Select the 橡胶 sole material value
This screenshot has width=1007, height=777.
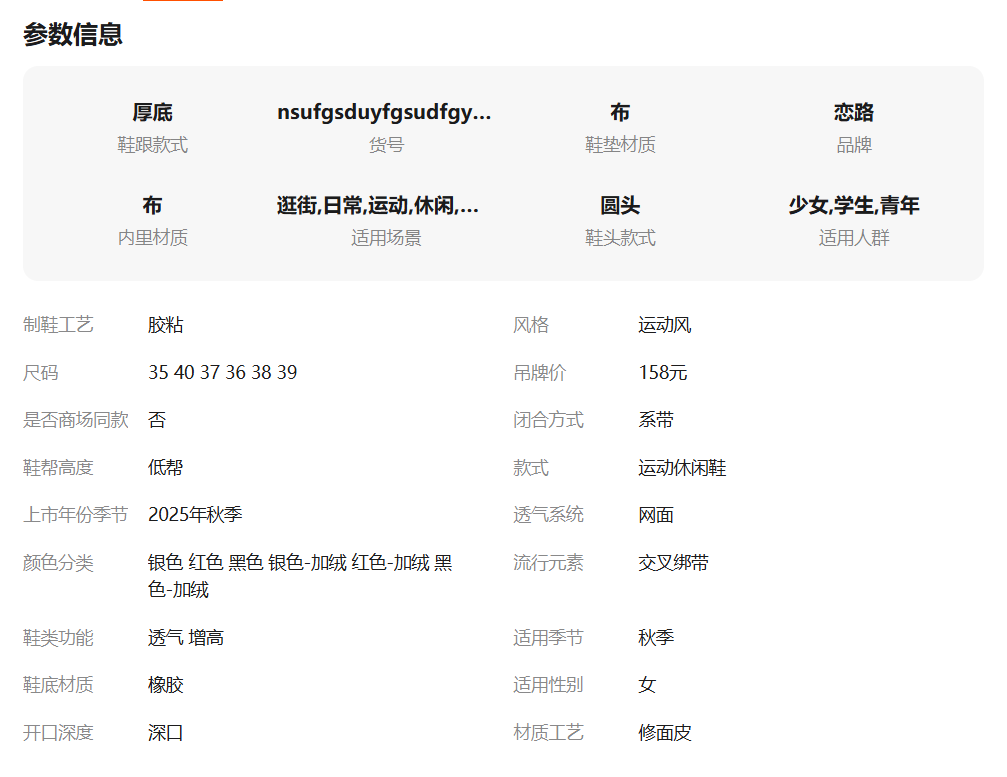coord(166,684)
